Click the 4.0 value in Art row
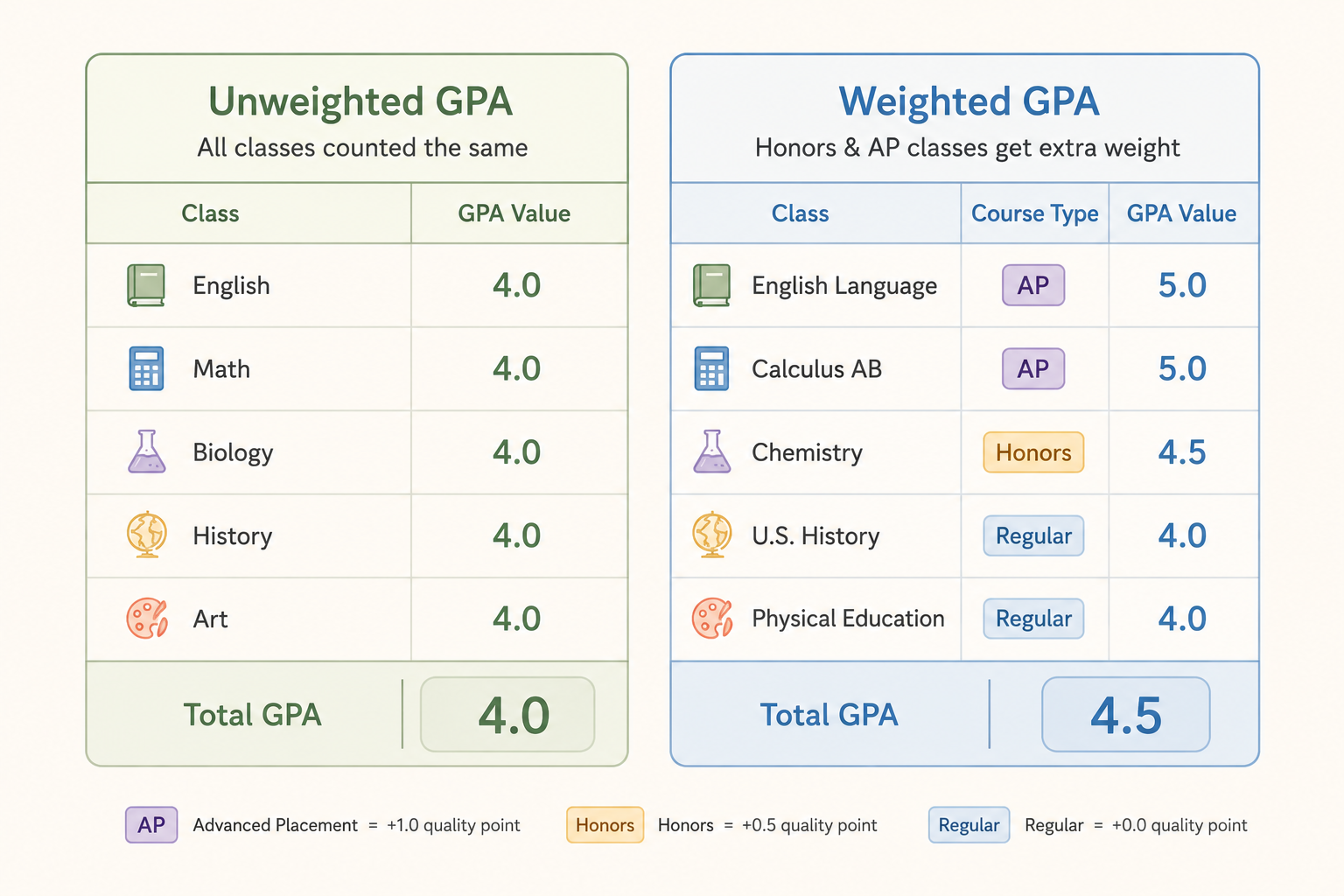Viewport: 1344px width, 896px height. coord(516,619)
